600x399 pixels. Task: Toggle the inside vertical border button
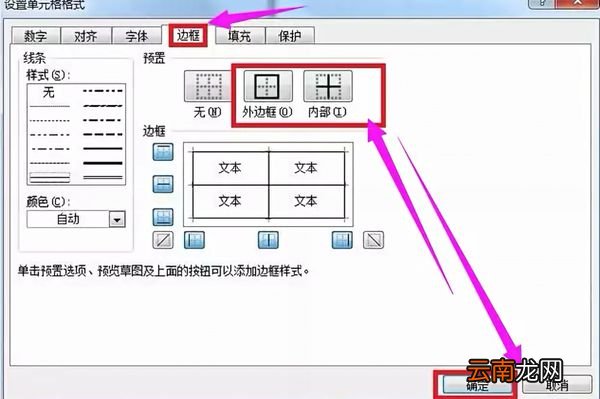(268, 240)
